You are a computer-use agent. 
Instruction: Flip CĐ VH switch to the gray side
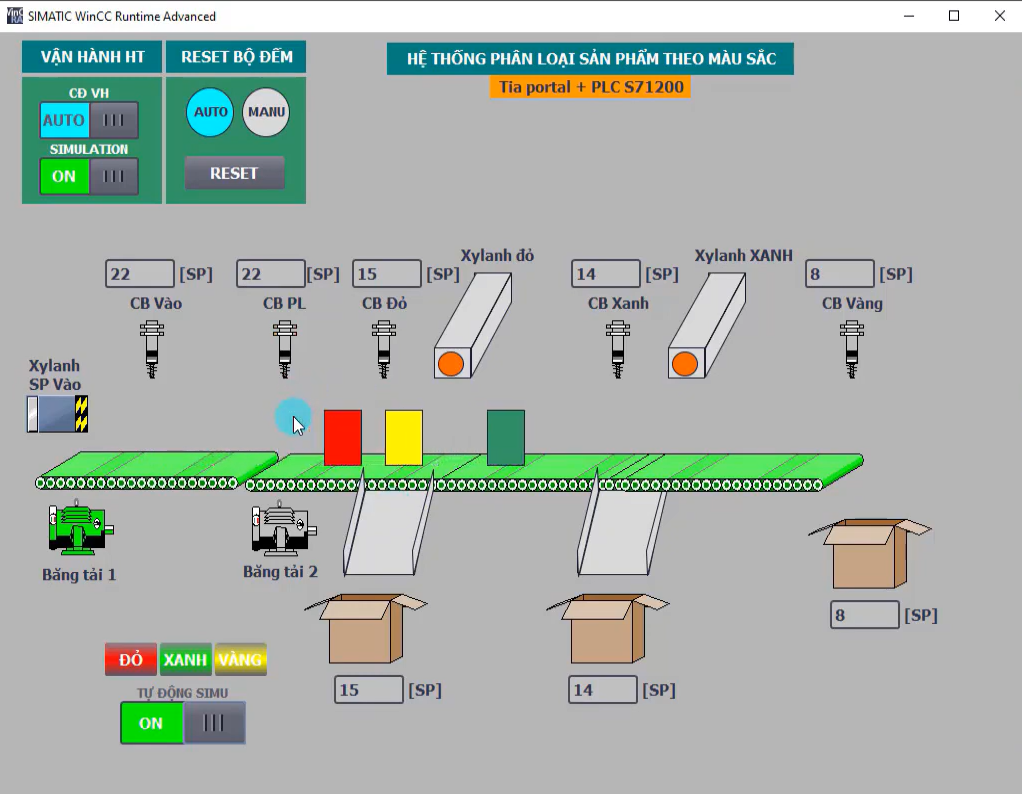tap(113, 120)
